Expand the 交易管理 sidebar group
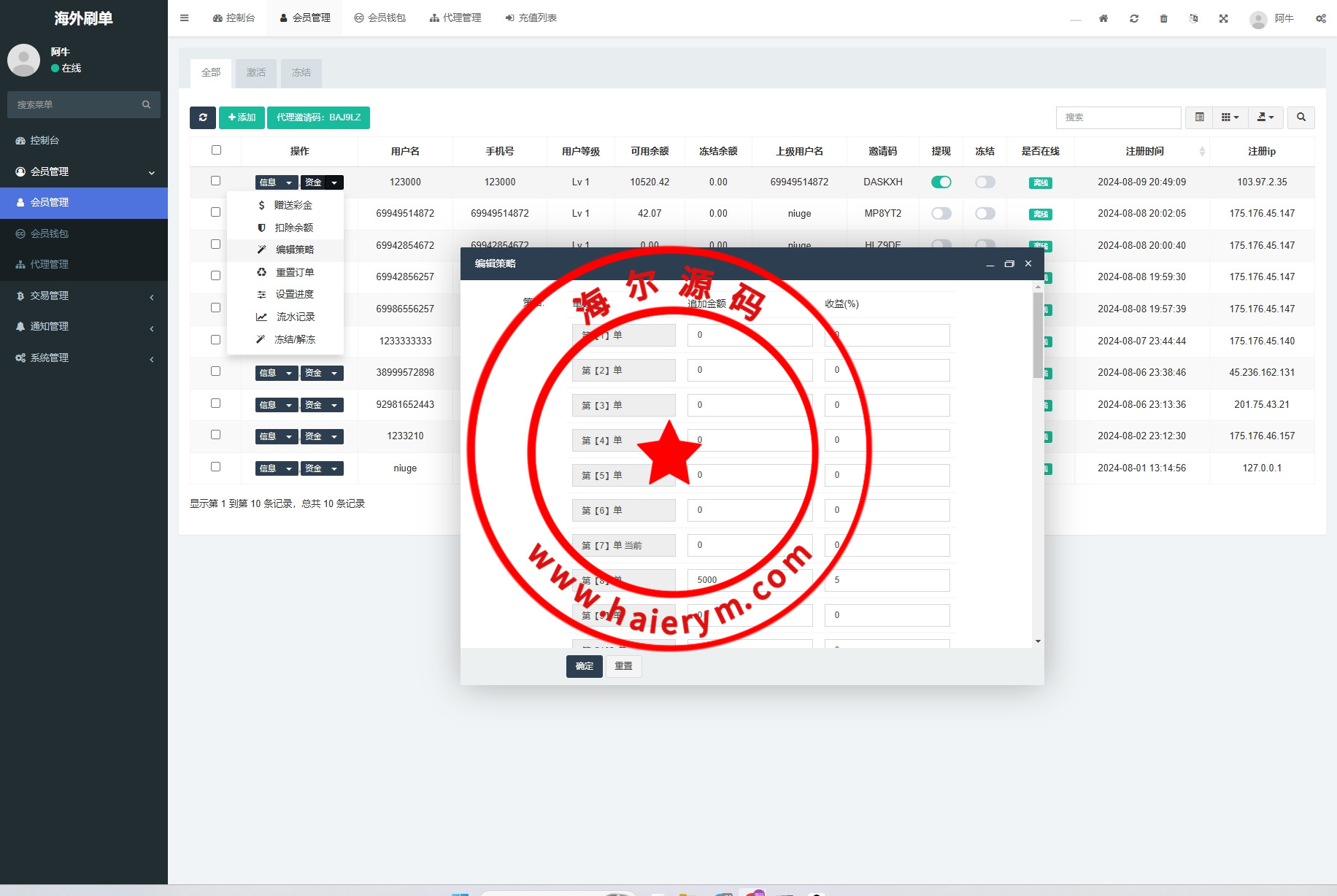The width and height of the screenshot is (1337, 896). 84,296
